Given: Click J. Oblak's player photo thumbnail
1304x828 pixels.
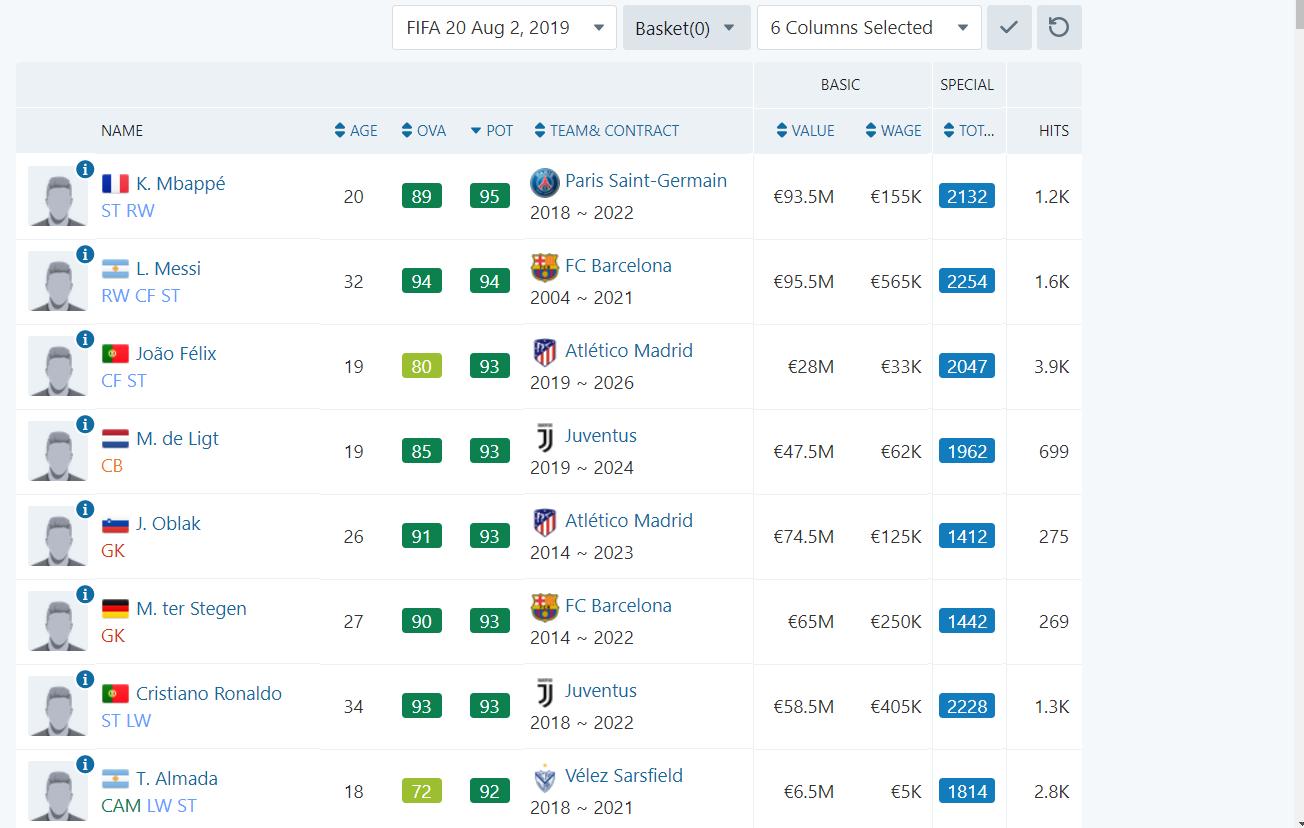Looking at the screenshot, I should [57, 536].
